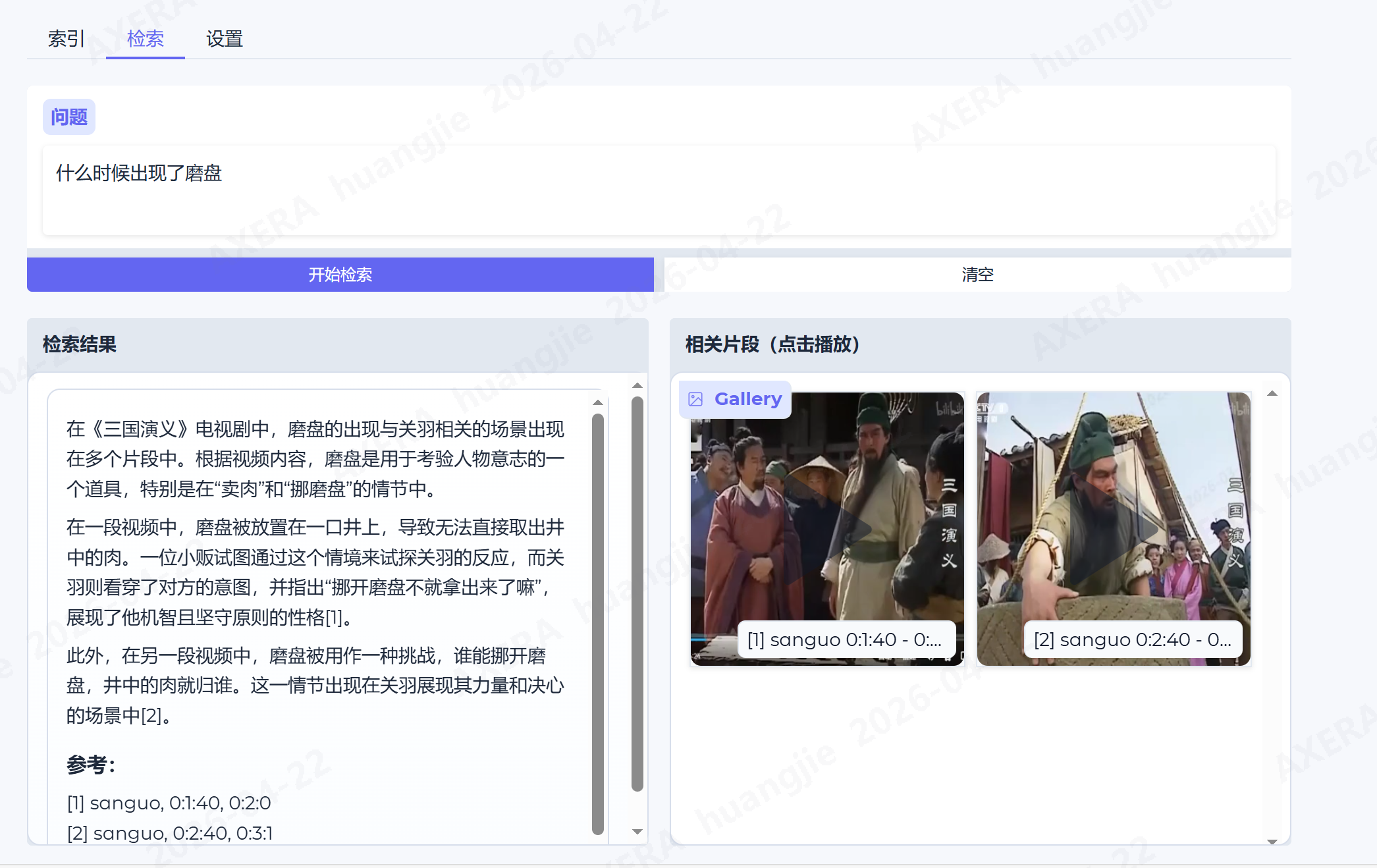Click paragraph beginning 此外，在另一段视频中
Image resolution: width=1377 pixels, height=868 pixels.
tap(315, 686)
